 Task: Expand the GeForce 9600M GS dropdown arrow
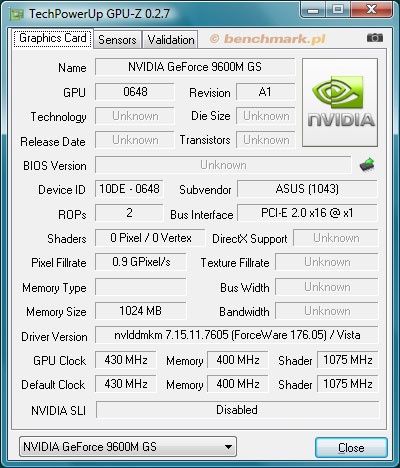pyautogui.click(x=228, y=447)
